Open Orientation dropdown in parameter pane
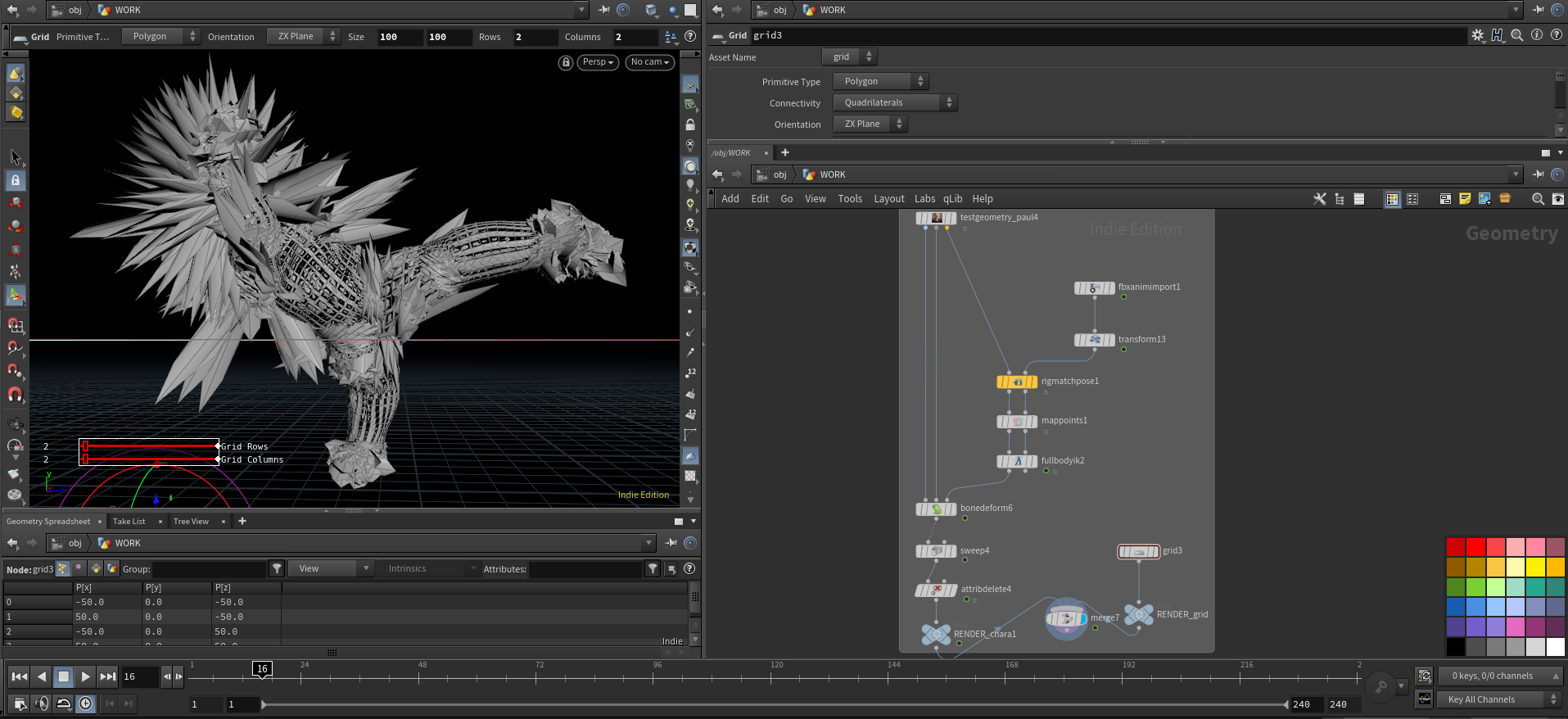The width and height of the screenshot is (1568, 719). 870,124
